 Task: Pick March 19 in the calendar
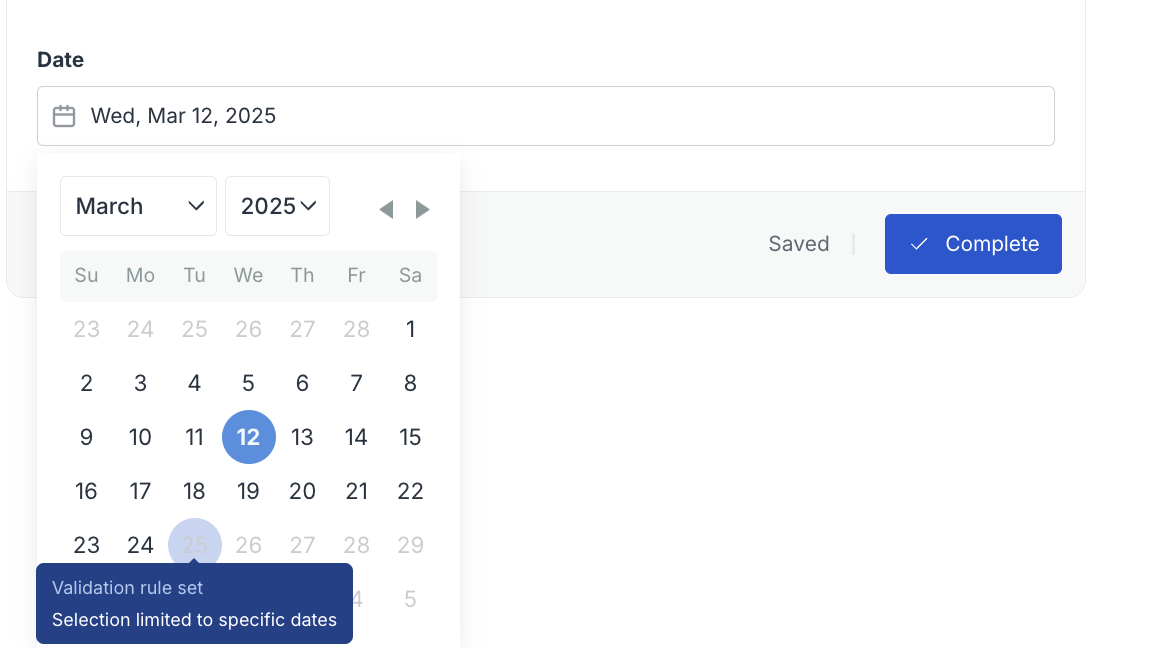248,491
